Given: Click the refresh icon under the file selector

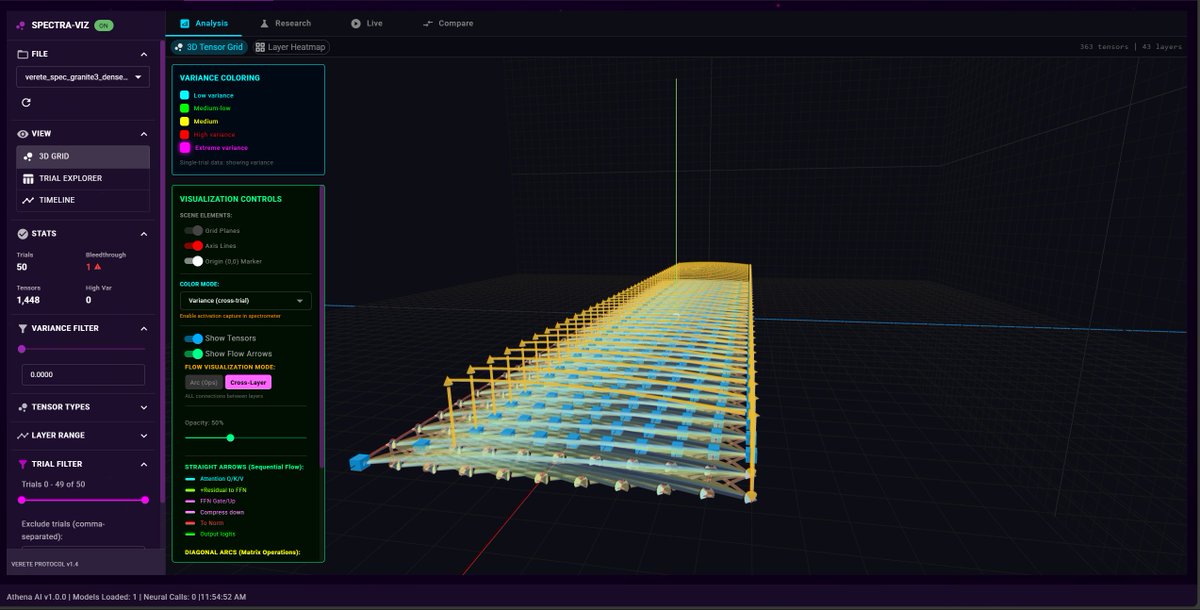Looking at the screenshot, I should 26,102.
